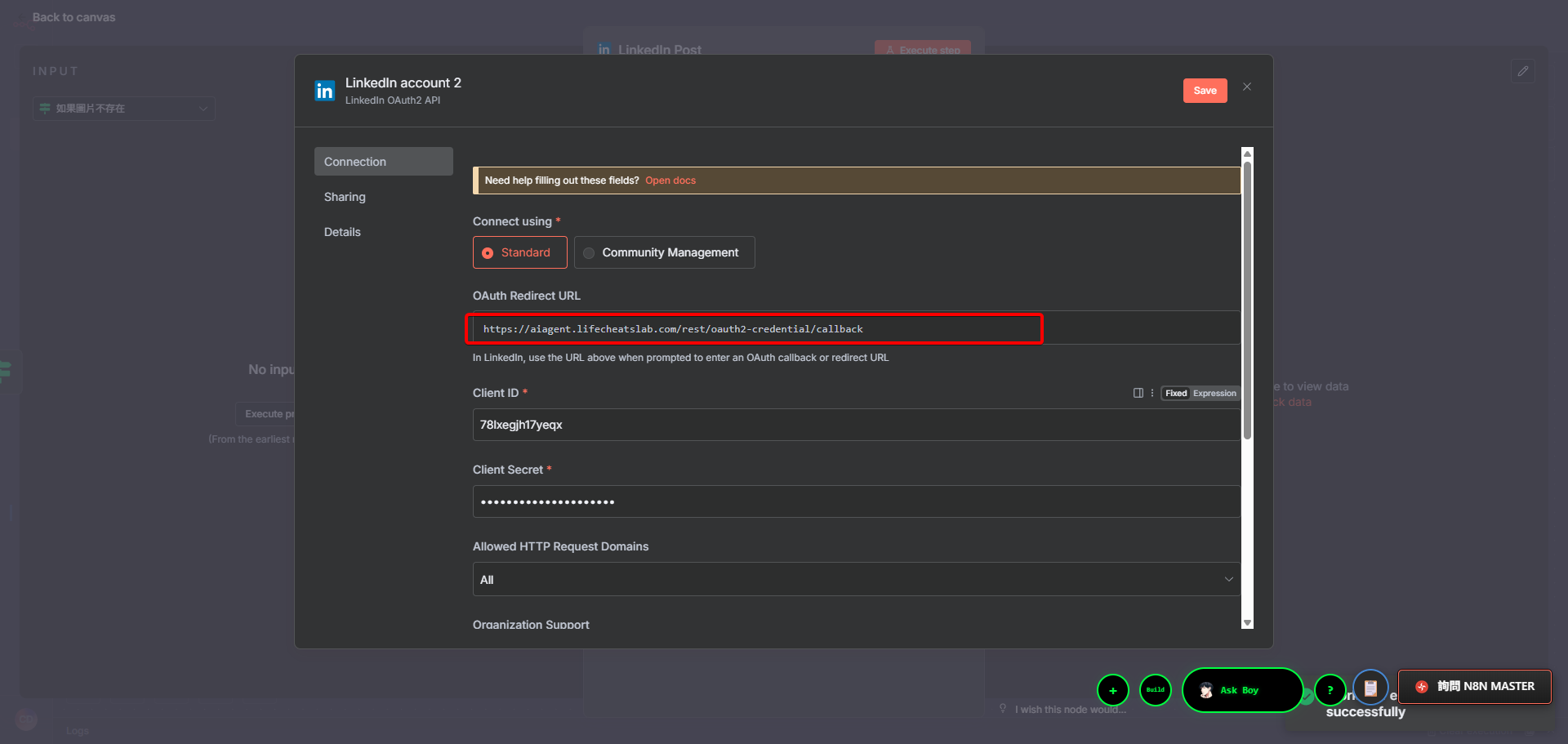Switch to the Sharing tab

click(x=344, y=196)
